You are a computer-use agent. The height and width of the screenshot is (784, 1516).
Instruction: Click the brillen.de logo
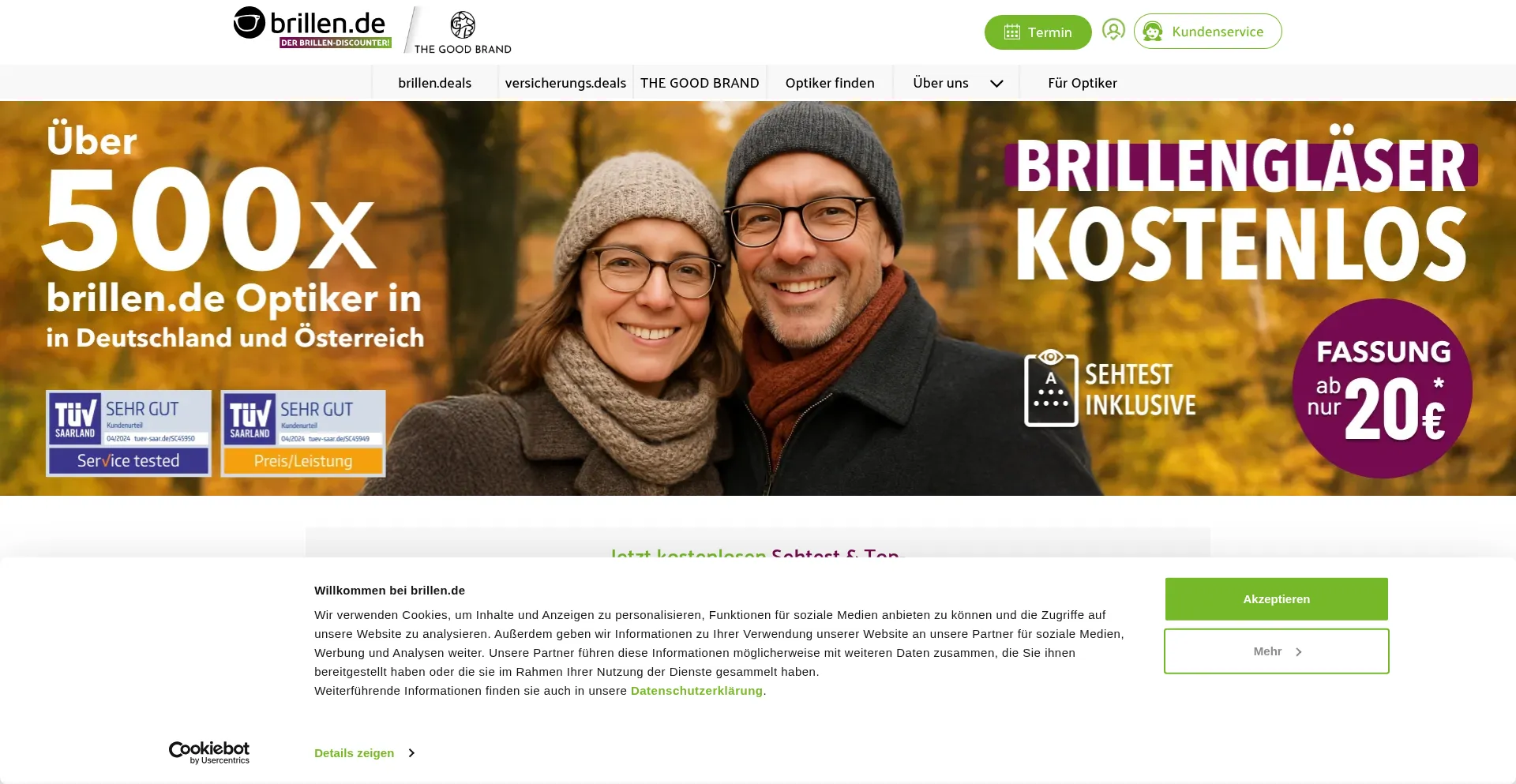click(313, 28)
